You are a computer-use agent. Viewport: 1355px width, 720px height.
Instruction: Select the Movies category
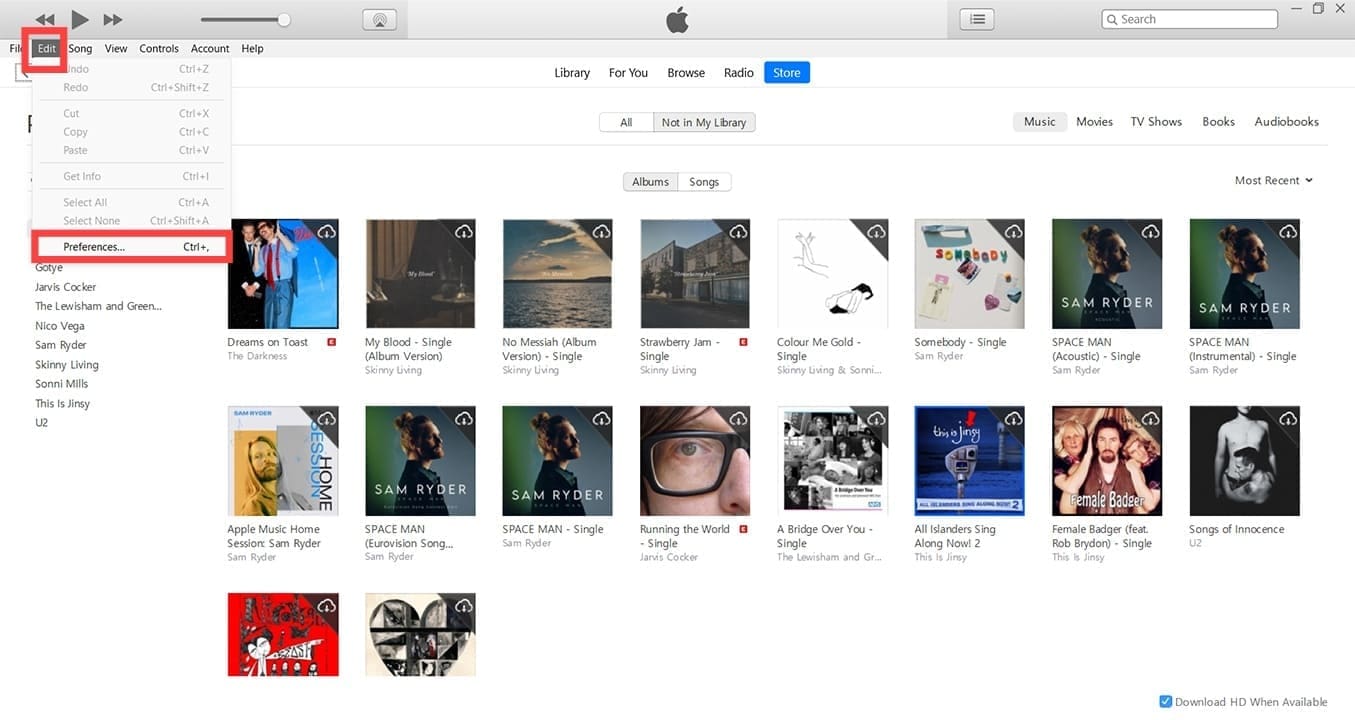coord(1094,121)
